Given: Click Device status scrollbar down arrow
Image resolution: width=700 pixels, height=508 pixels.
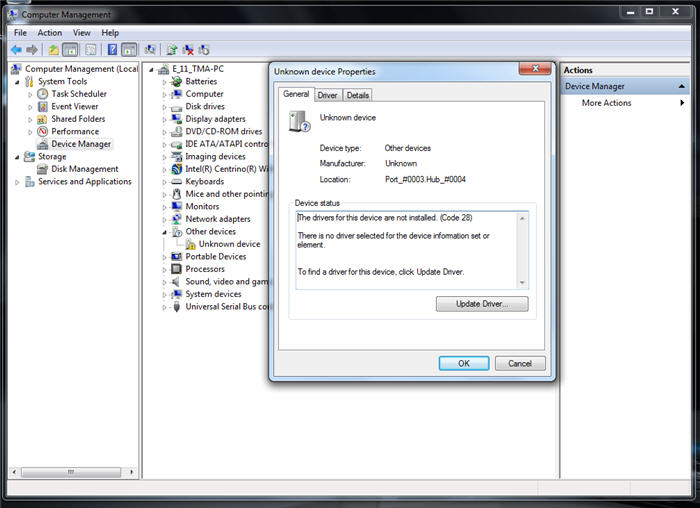Looking at the screenshot, I should [522, 283].
